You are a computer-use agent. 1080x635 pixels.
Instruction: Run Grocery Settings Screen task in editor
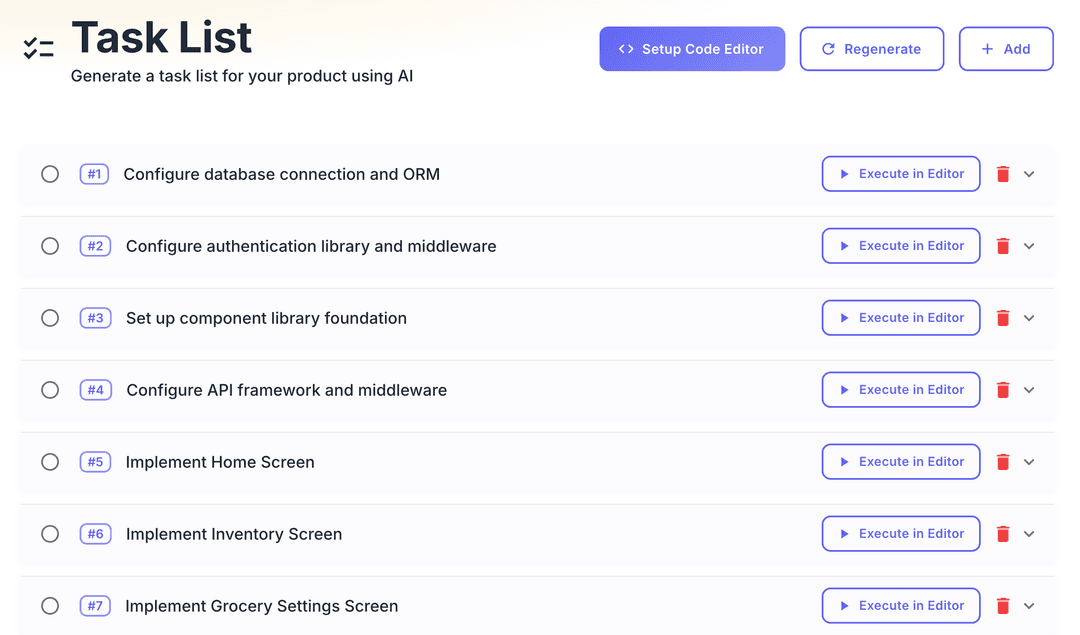[900, 606]
